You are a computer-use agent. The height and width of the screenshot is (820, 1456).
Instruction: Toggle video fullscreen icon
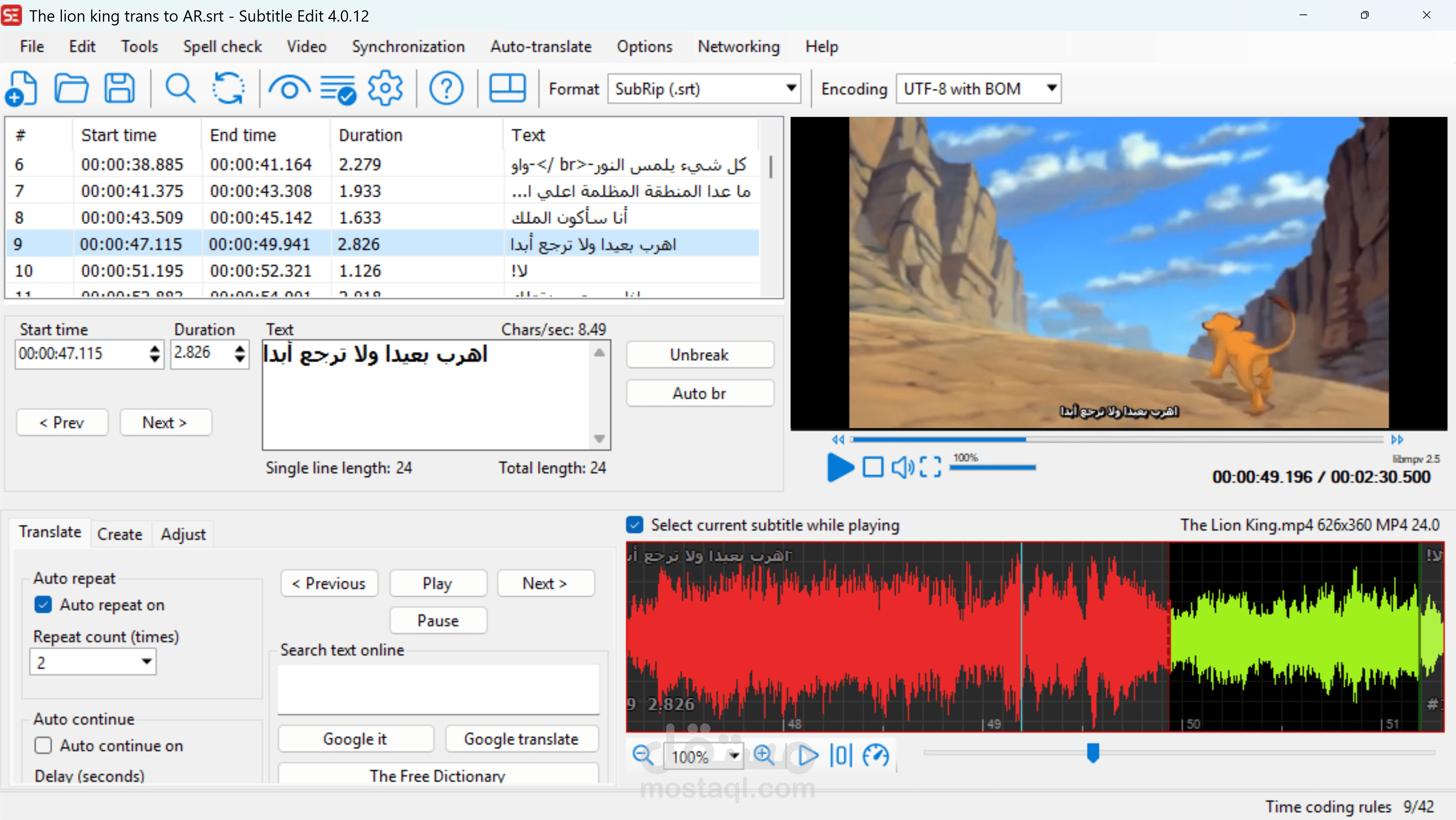[x=930, y=468]
